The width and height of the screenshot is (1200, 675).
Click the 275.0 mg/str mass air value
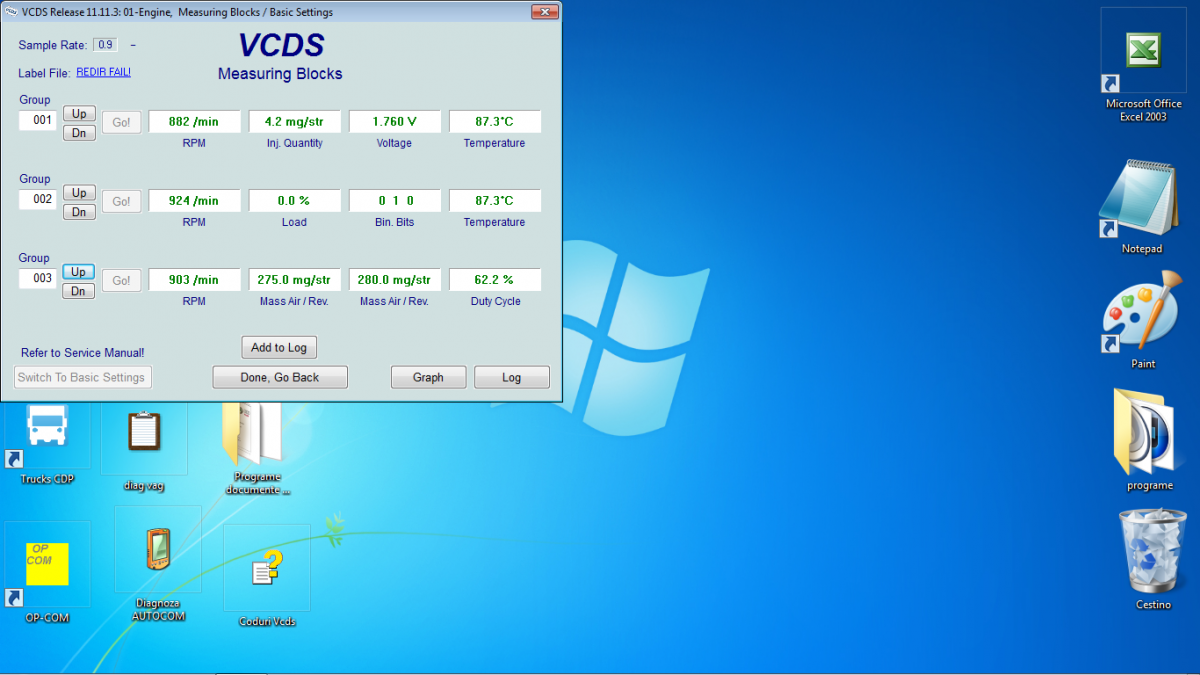(295, 280)
